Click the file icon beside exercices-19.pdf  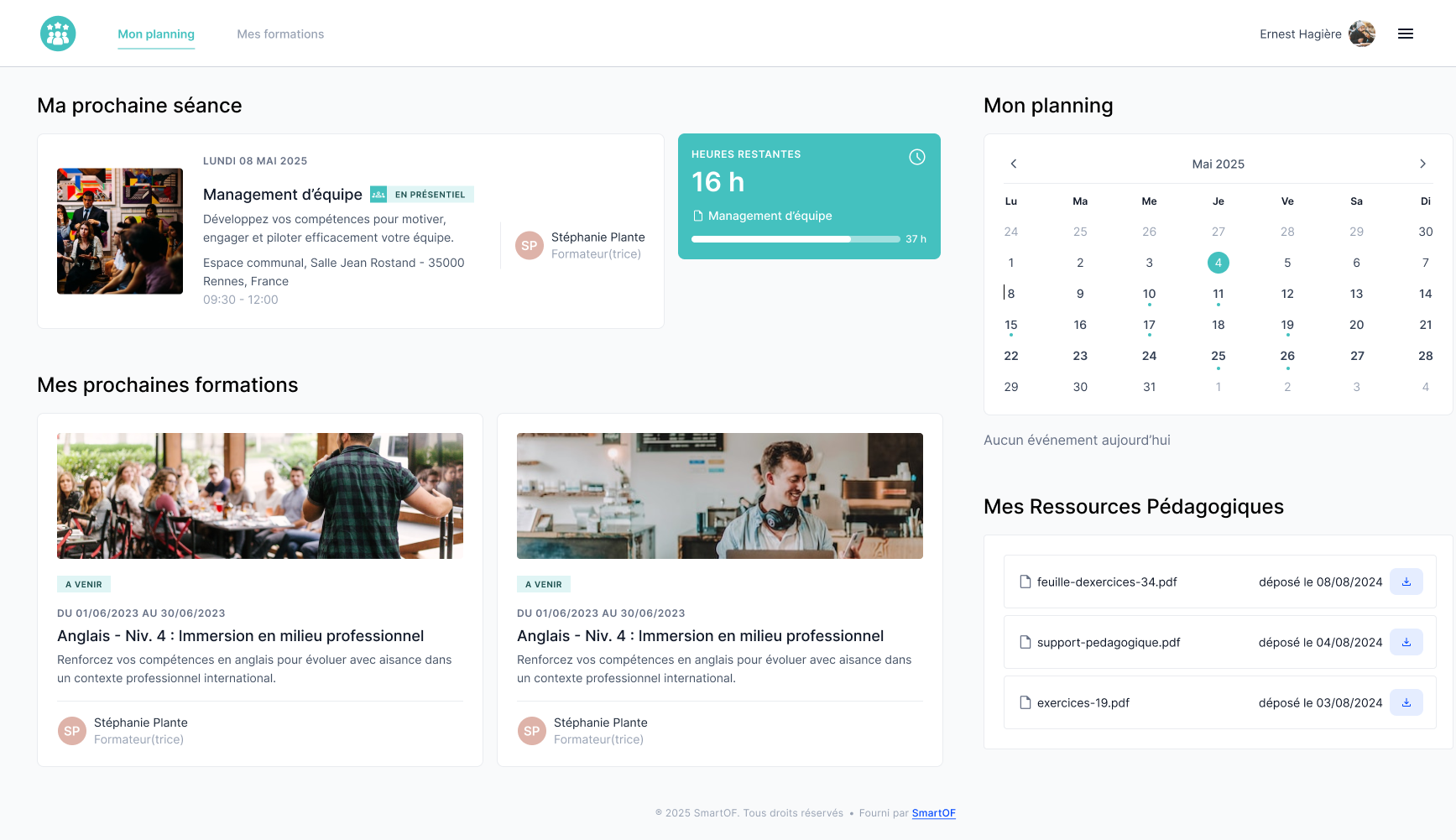1025,702
